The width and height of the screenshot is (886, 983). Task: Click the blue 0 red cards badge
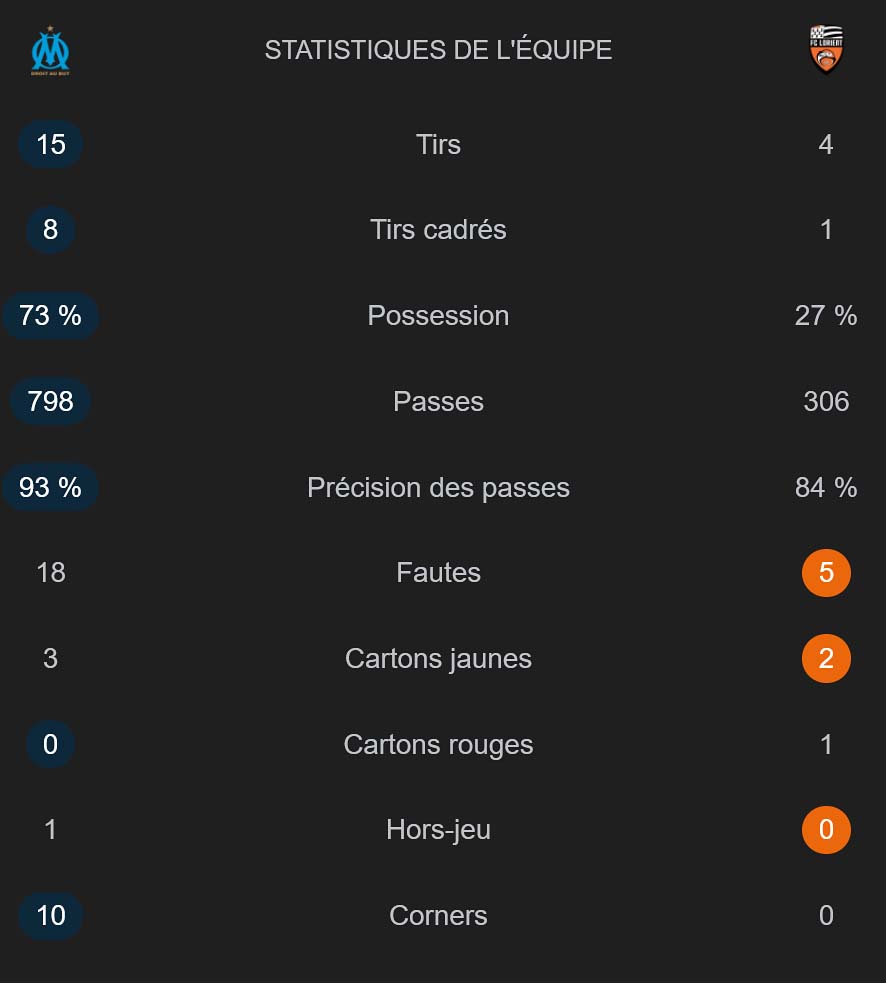(x=51, y=744)
